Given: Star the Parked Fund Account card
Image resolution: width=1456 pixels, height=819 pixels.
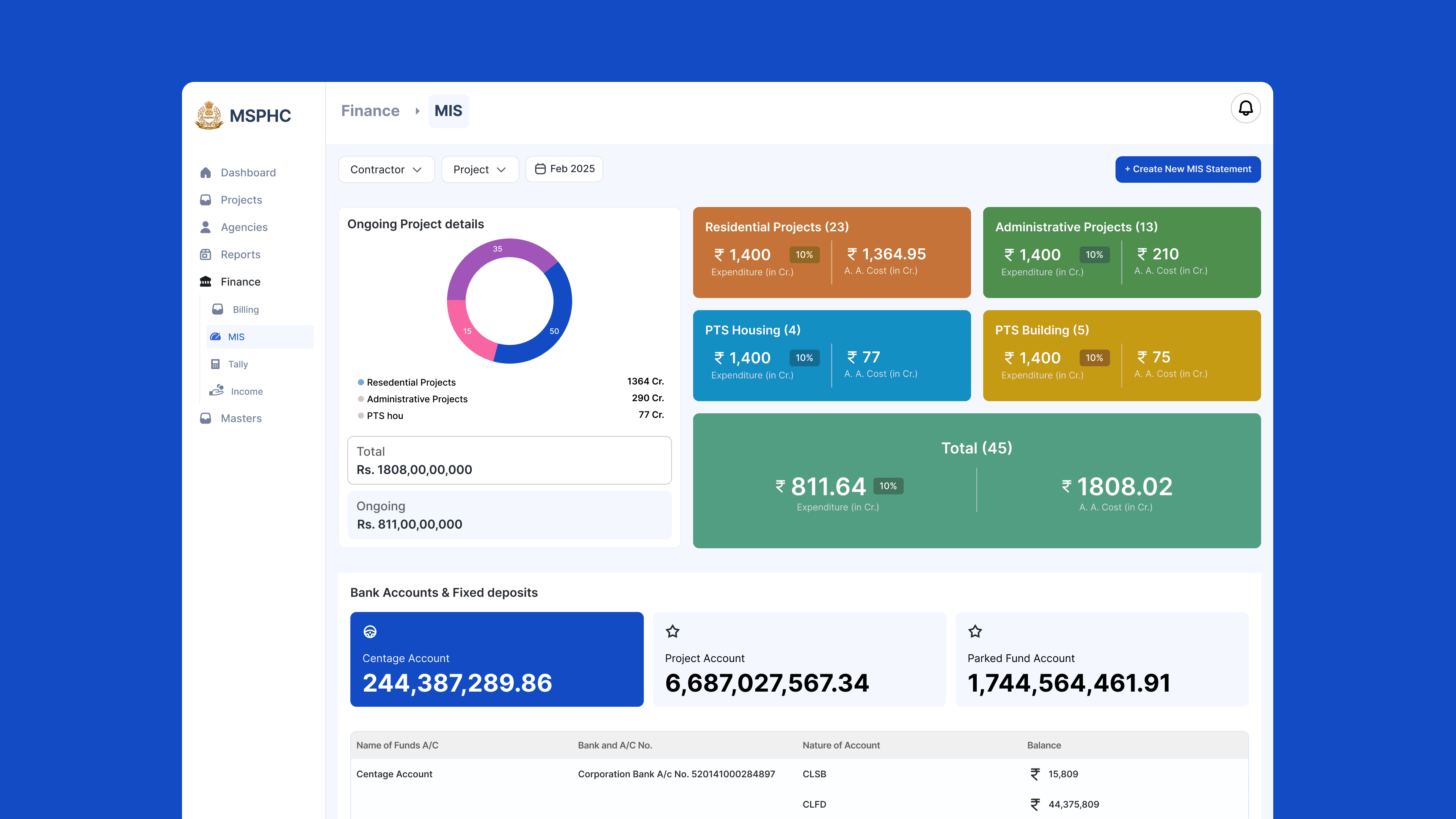Looking at the screenshot, I should click(x=975, y=631).
